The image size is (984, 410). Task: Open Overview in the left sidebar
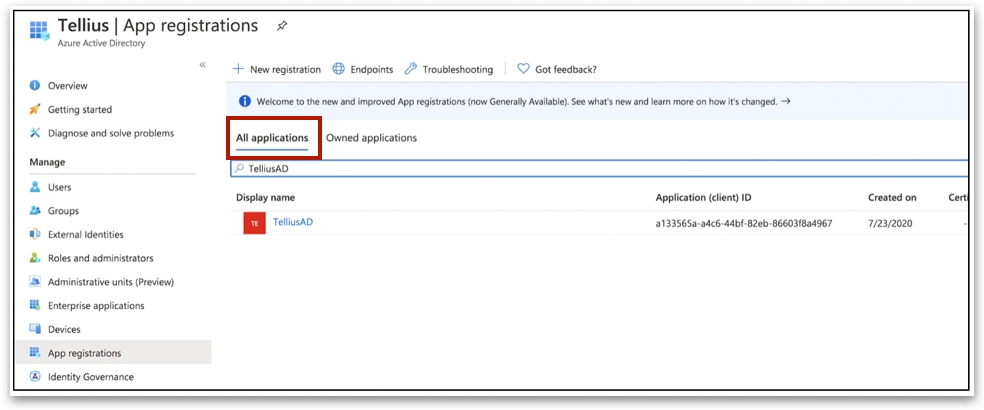67,86
